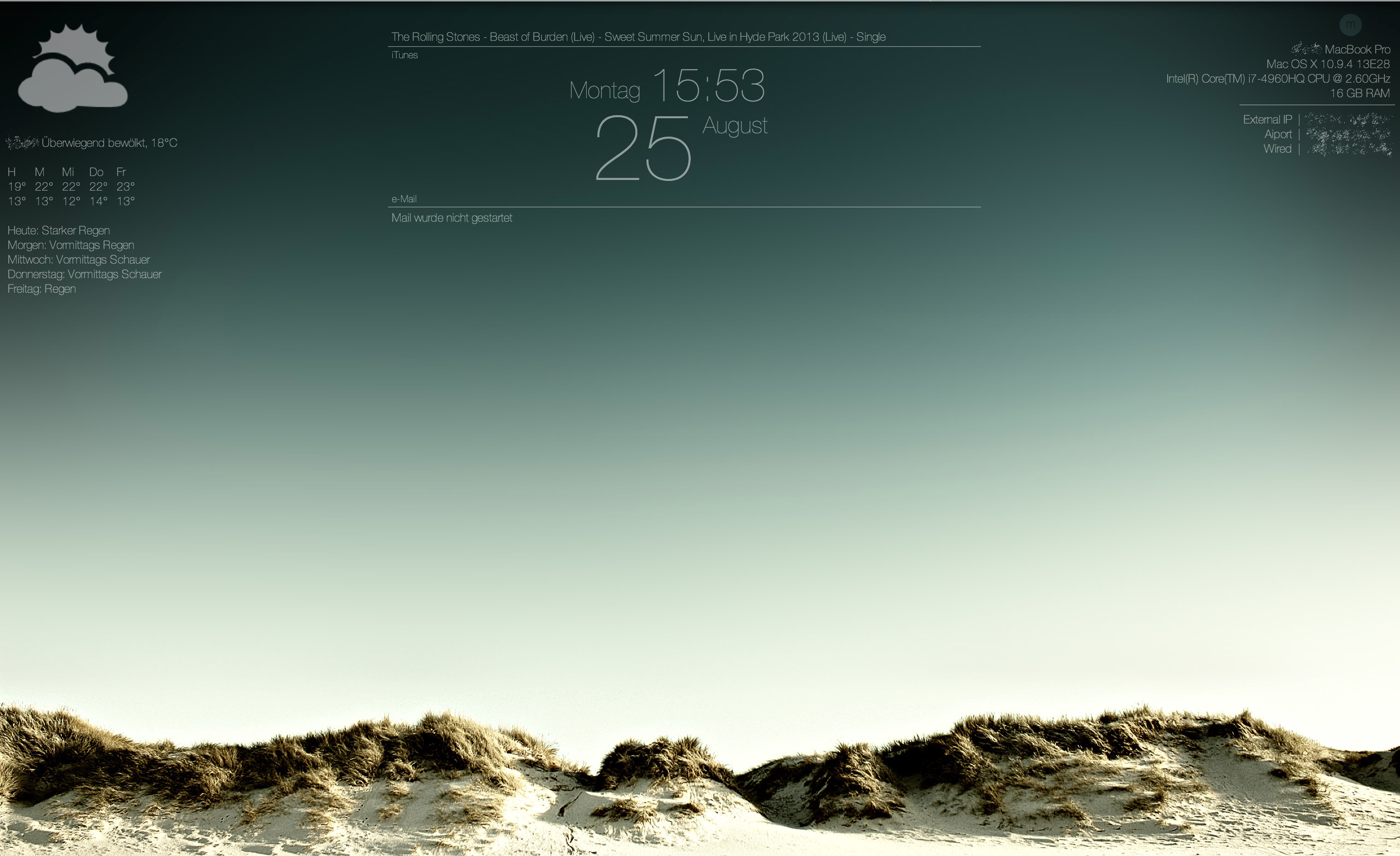1400x856 pixels.
Task: Click the August month label
Action: pyautogui.click(x=734, y=125)
